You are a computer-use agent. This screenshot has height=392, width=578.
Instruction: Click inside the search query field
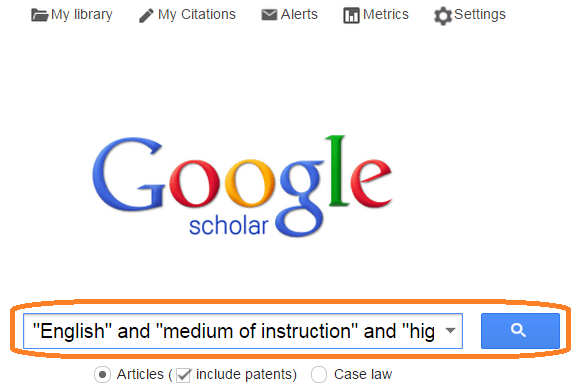[234, 331]
